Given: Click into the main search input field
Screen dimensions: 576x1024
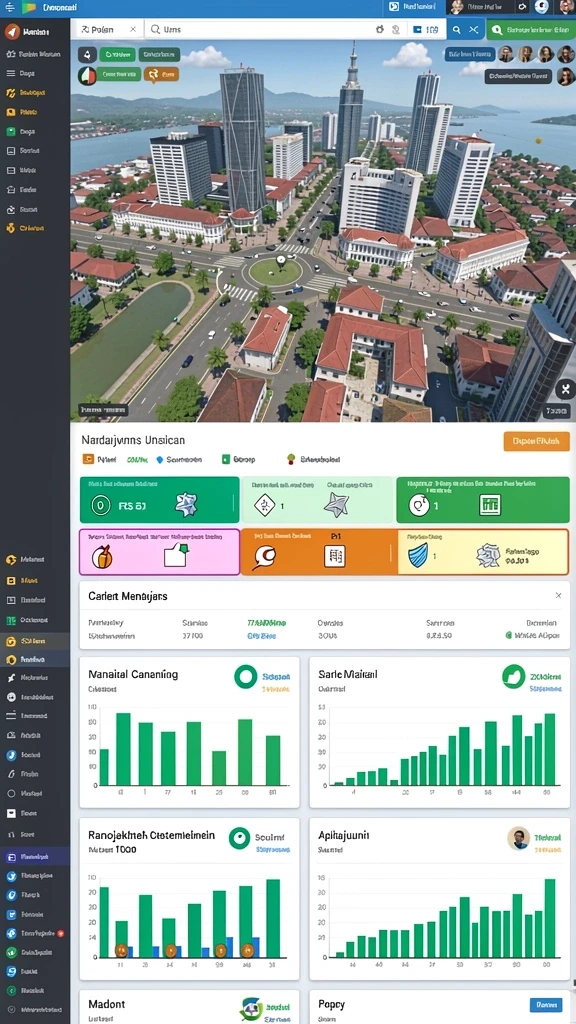Looking at the screenshot, I should (x=259, y=29).
